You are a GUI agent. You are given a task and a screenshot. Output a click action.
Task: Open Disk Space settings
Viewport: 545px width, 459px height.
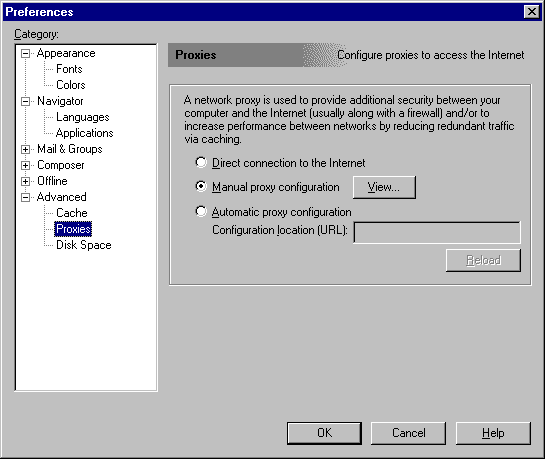pos(84,245)
